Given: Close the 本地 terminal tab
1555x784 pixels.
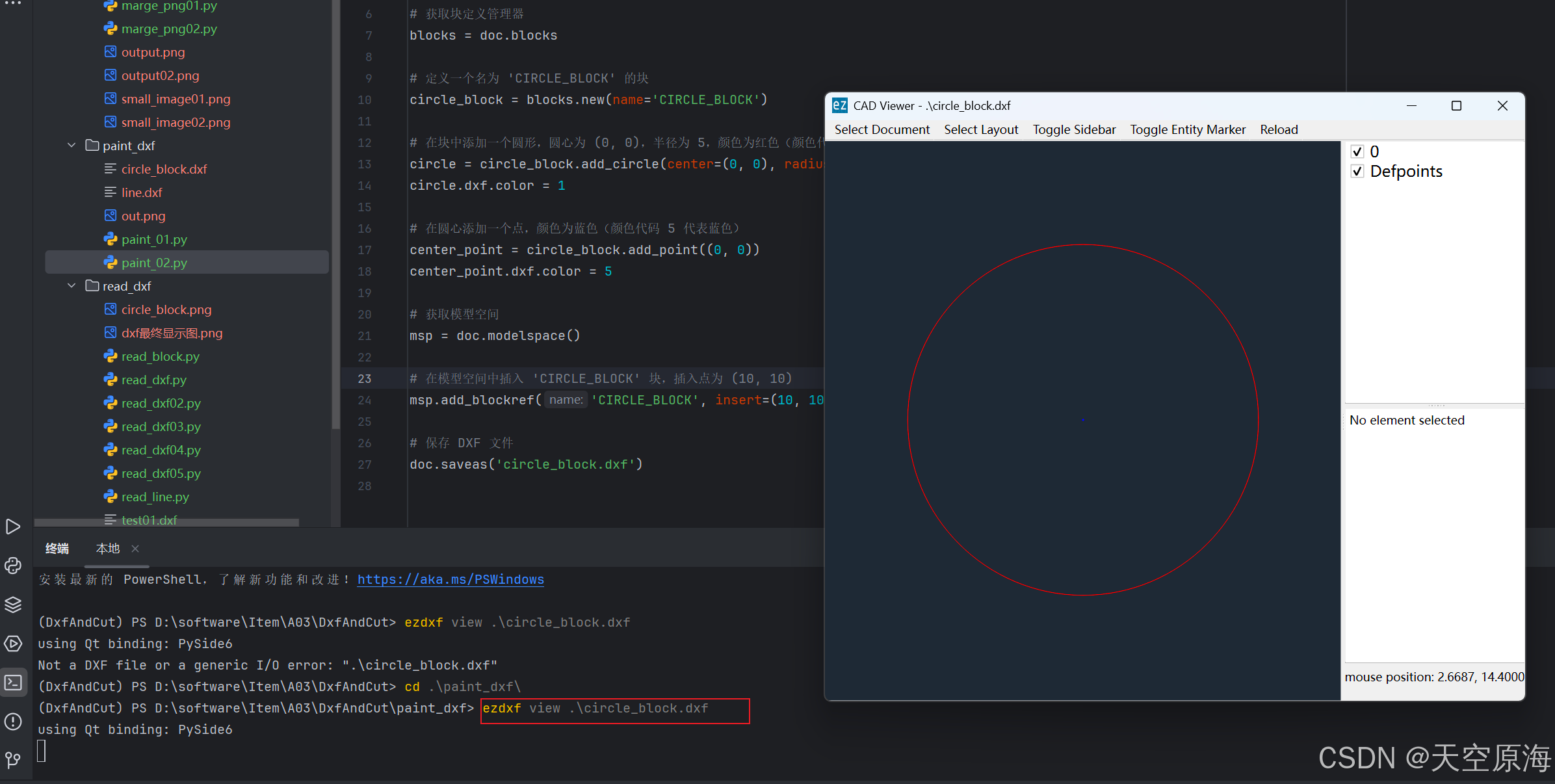Looking at the screenshot, I should click(135, 549).
